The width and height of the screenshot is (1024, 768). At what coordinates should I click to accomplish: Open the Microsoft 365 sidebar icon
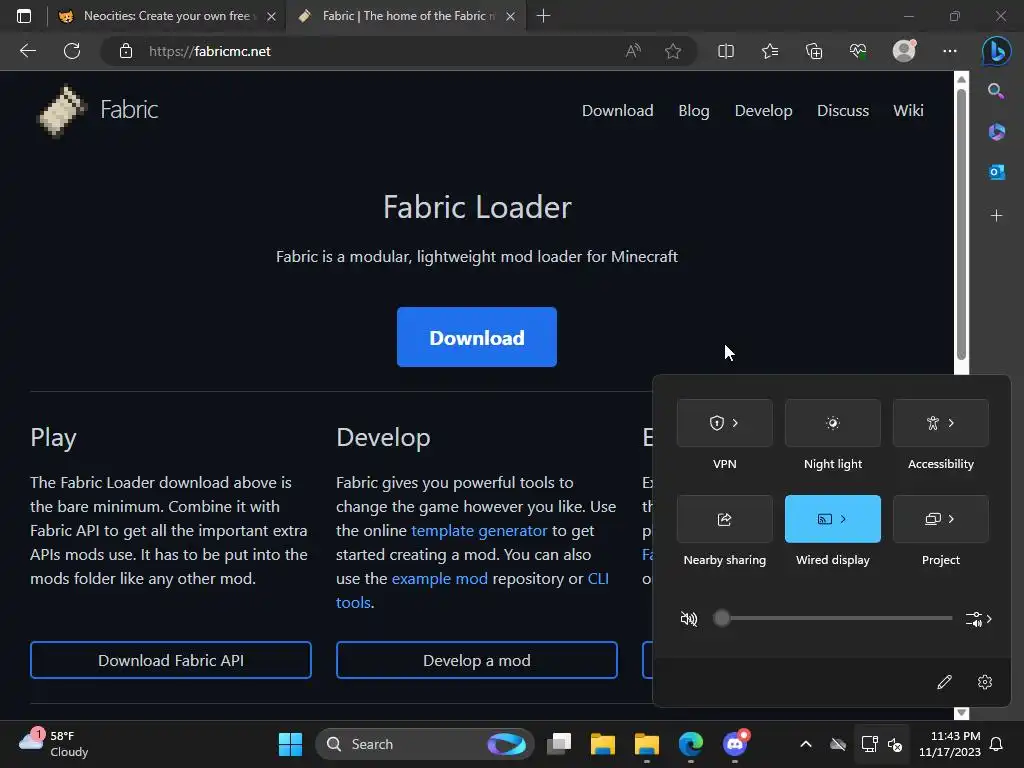[x=996, y=131]
